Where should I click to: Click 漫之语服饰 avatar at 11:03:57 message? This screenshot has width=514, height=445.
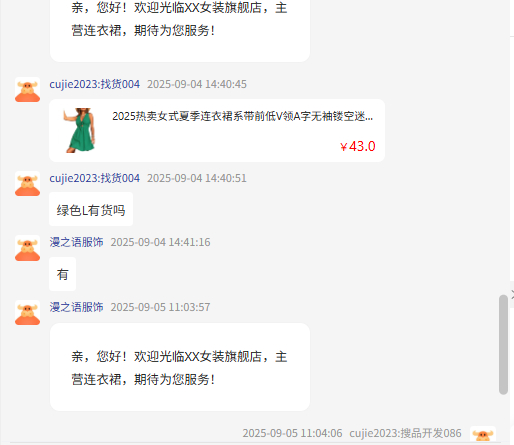pos(27,313)
